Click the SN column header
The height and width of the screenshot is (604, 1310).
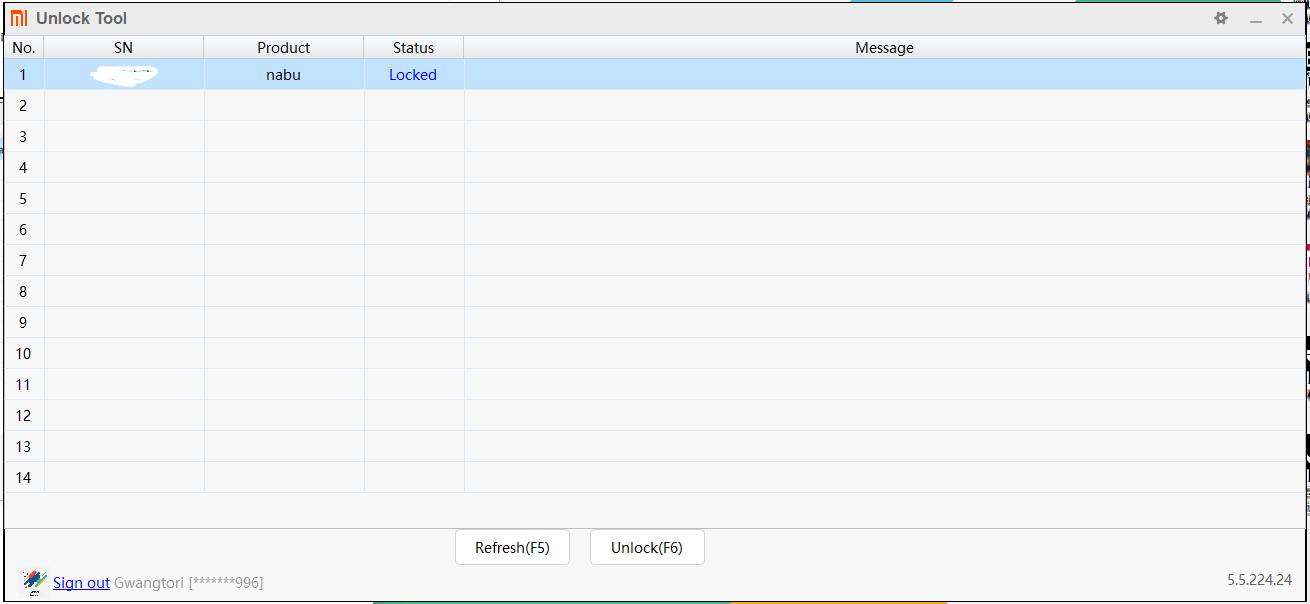click(124, 47)
